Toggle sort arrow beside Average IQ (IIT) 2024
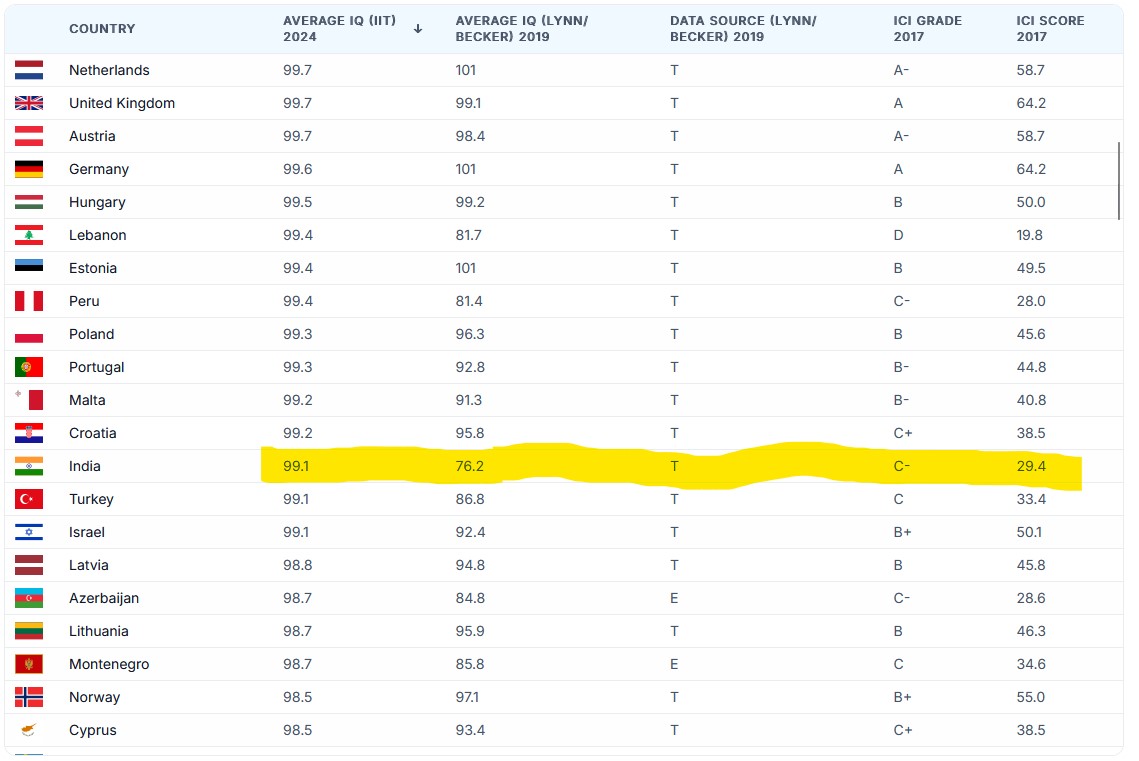Viewport: 1139px width, 761px height. pos(418,28)
